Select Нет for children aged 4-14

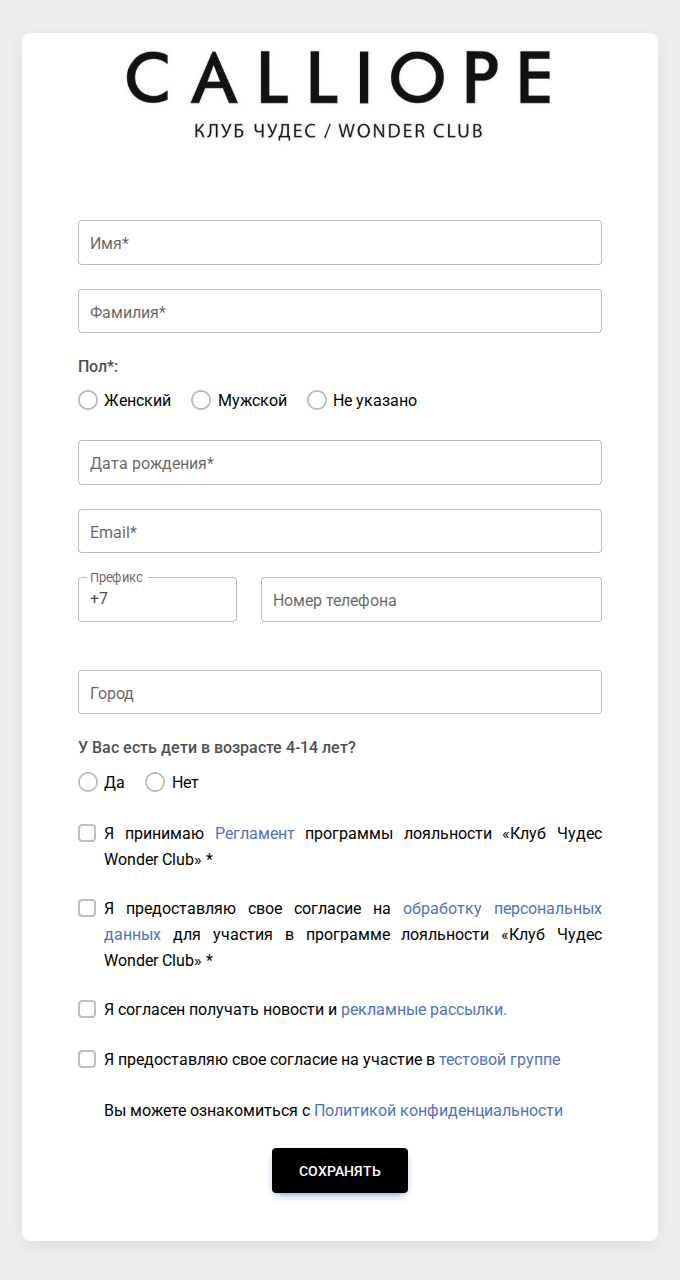(155, 782)
